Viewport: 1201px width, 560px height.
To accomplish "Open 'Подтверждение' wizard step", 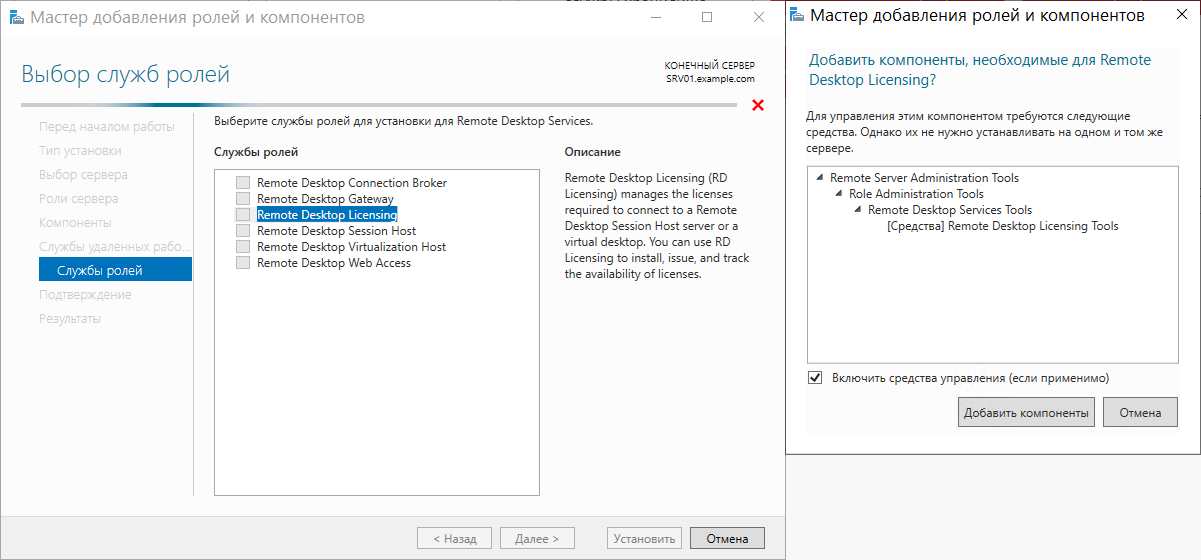I will click(85, 295).
